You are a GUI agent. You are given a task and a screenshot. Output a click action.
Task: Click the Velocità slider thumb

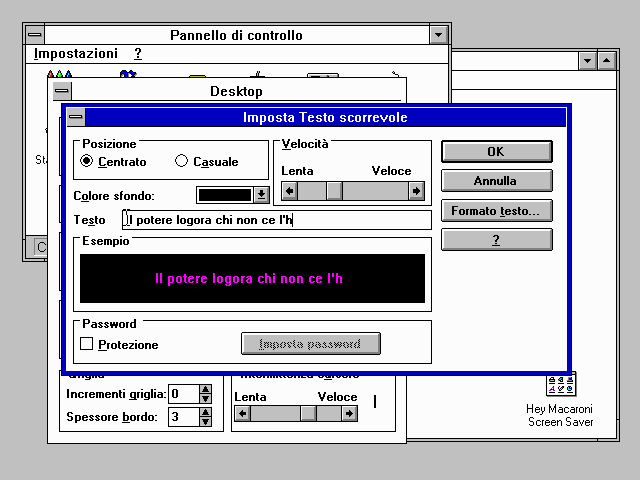click(x=334, y=191)
